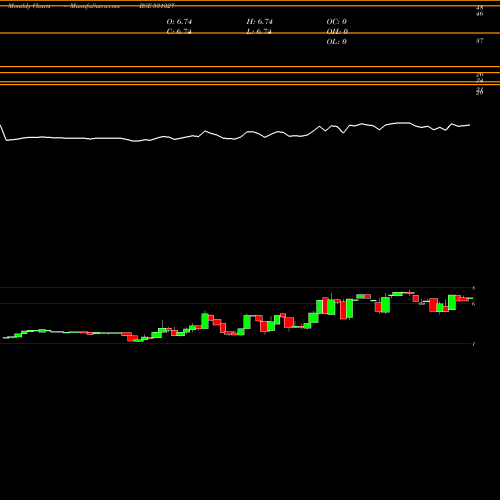Click the 'O: 6.74' open price value
The height and width of the screenshot is (500, 500).
click(x=179, y=22)
